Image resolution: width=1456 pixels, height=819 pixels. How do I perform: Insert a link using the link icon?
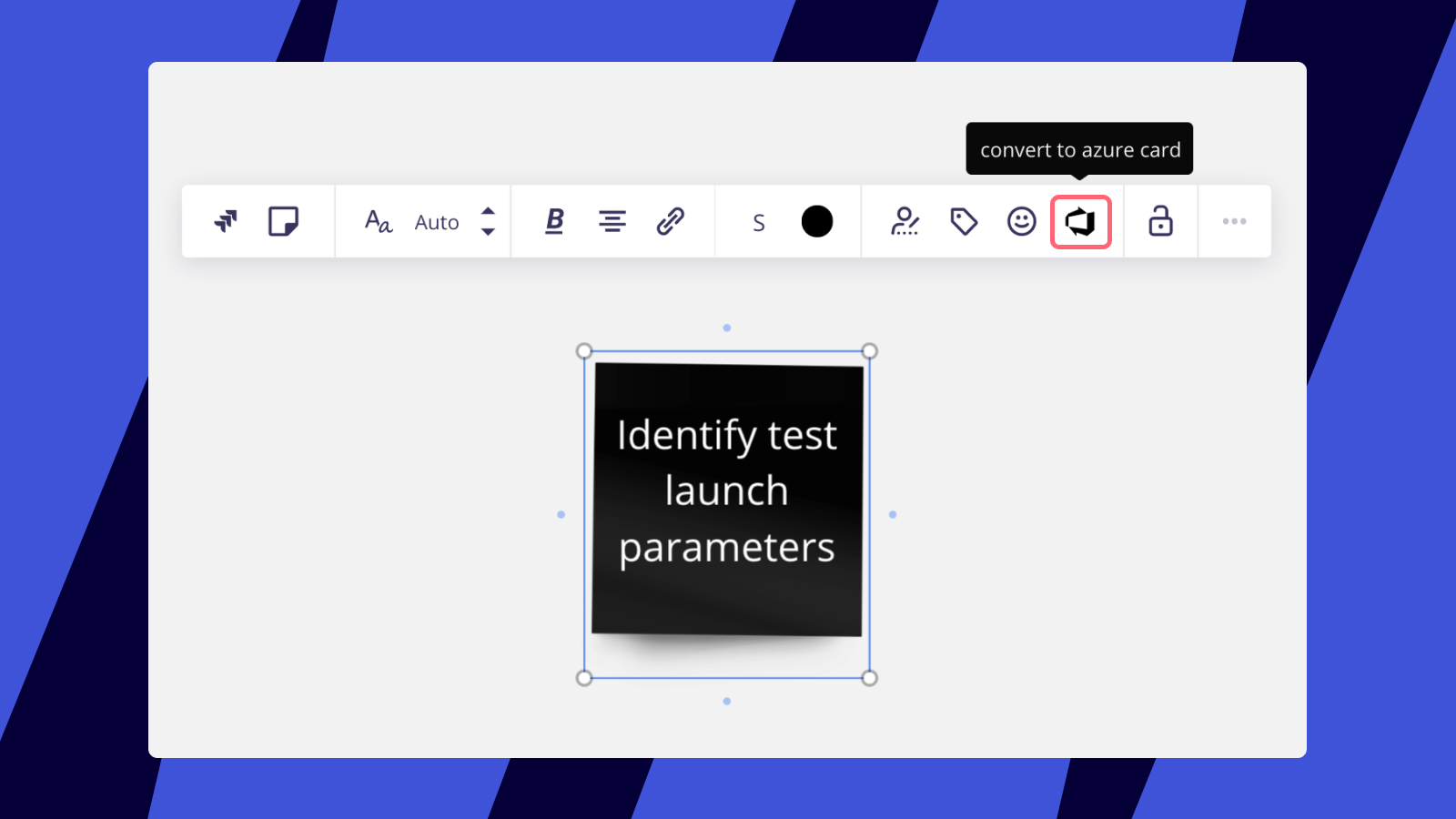[671, 221]
